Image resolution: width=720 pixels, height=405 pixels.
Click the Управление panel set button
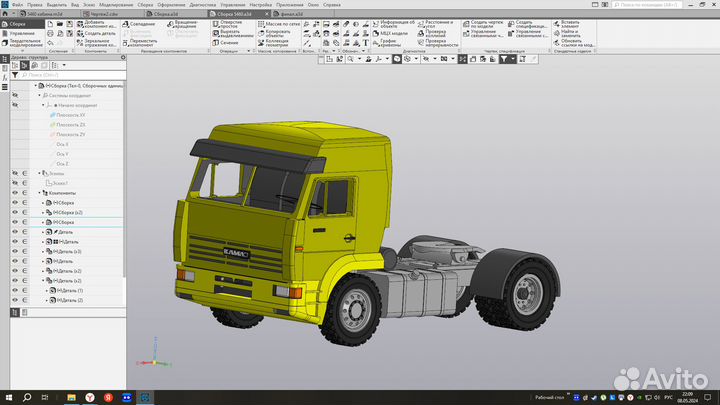21,33
